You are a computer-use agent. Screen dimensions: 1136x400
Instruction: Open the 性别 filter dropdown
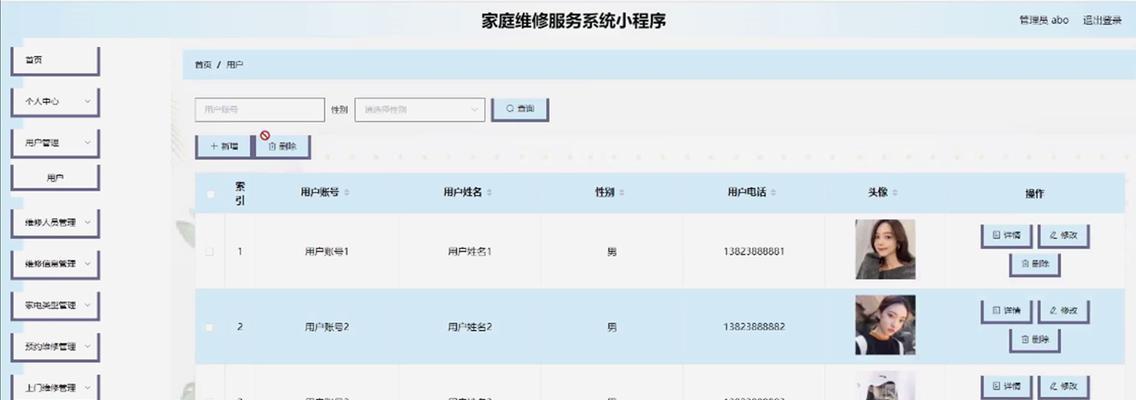[419, 109]
